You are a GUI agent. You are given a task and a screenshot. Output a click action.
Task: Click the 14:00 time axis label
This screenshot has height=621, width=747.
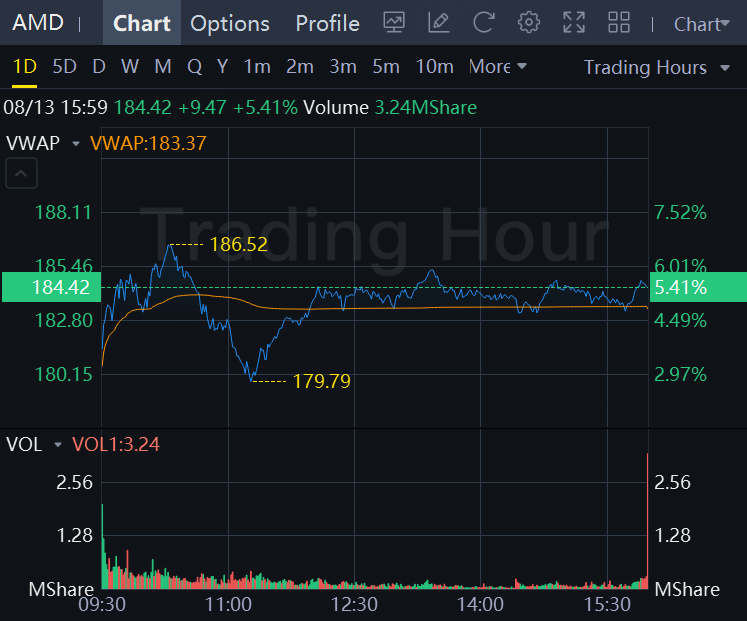pyautogui.click(x=480, y=605)
